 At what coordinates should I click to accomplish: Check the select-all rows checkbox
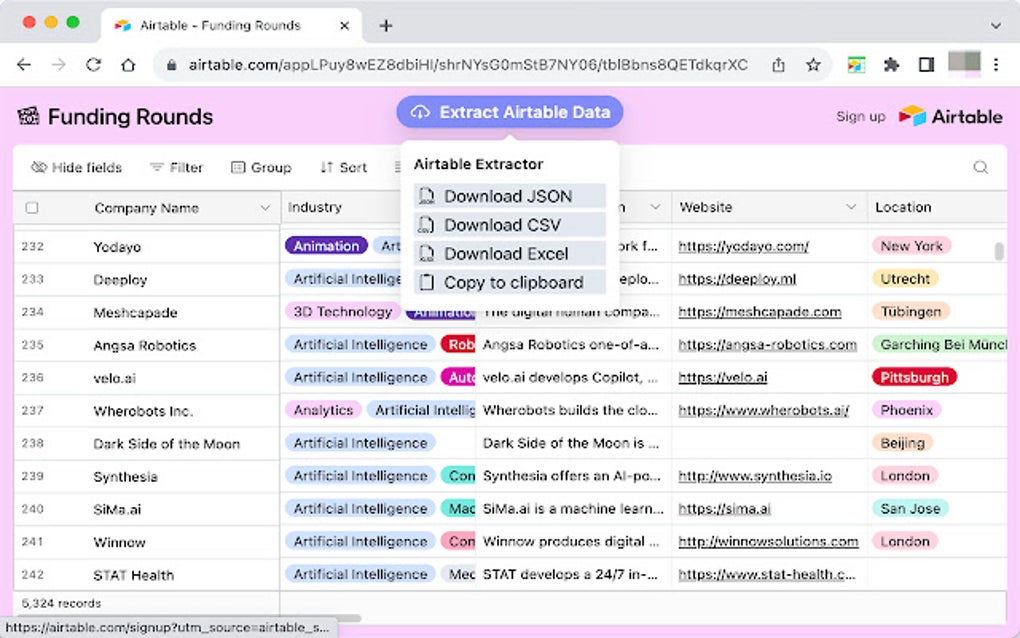[x=32, y=208]
